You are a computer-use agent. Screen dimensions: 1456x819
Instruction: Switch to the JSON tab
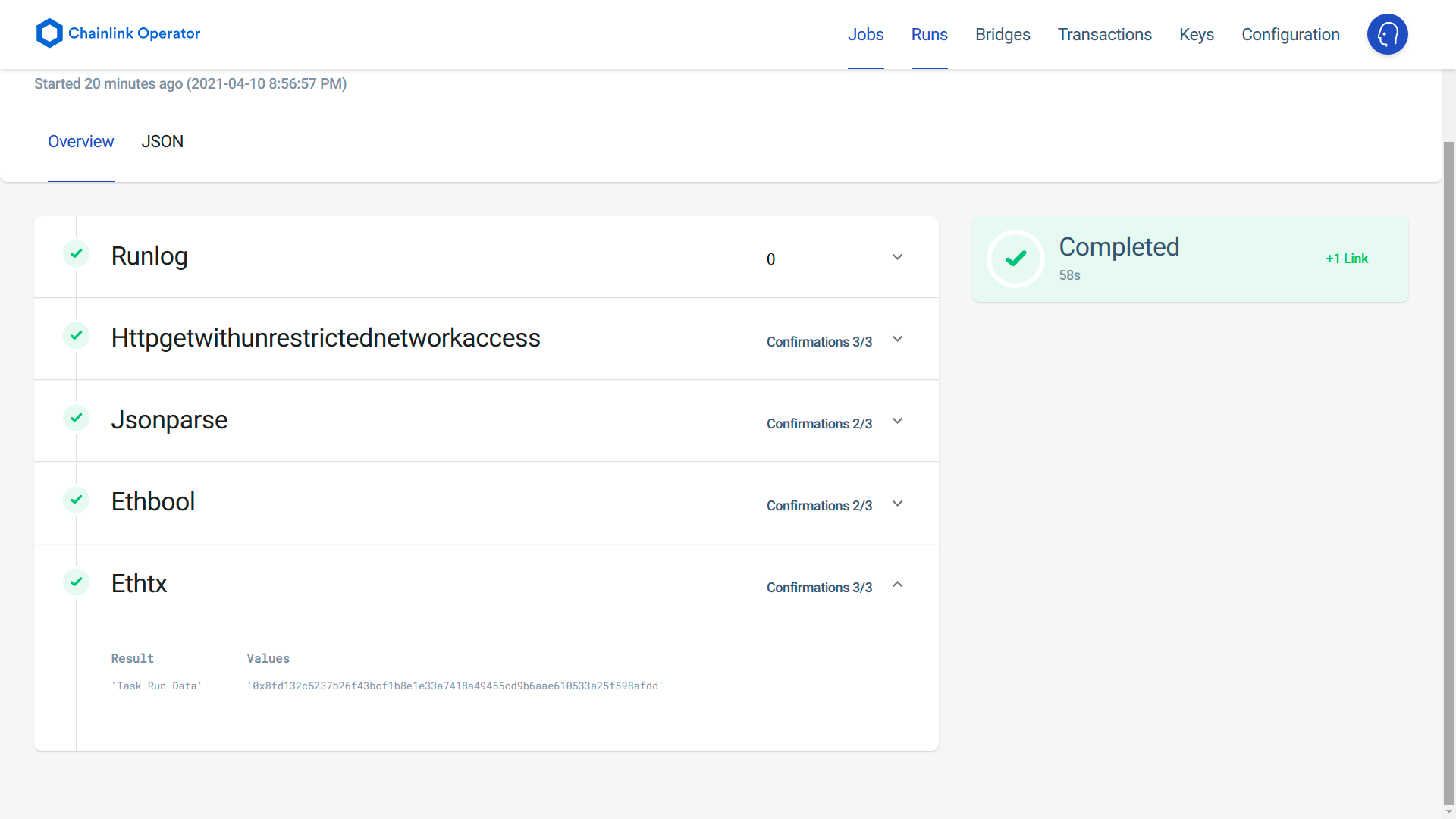162,142
